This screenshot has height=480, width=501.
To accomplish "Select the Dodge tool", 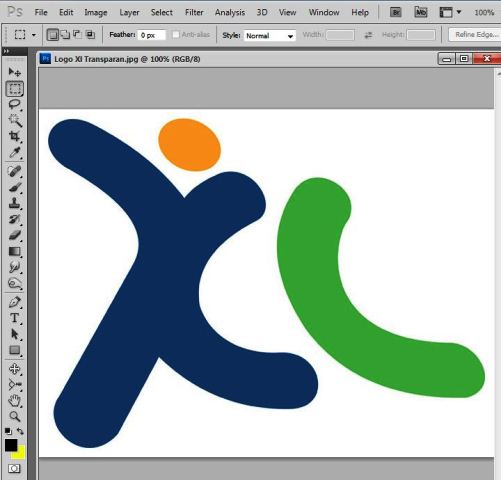I will click(x=14, y=283).
